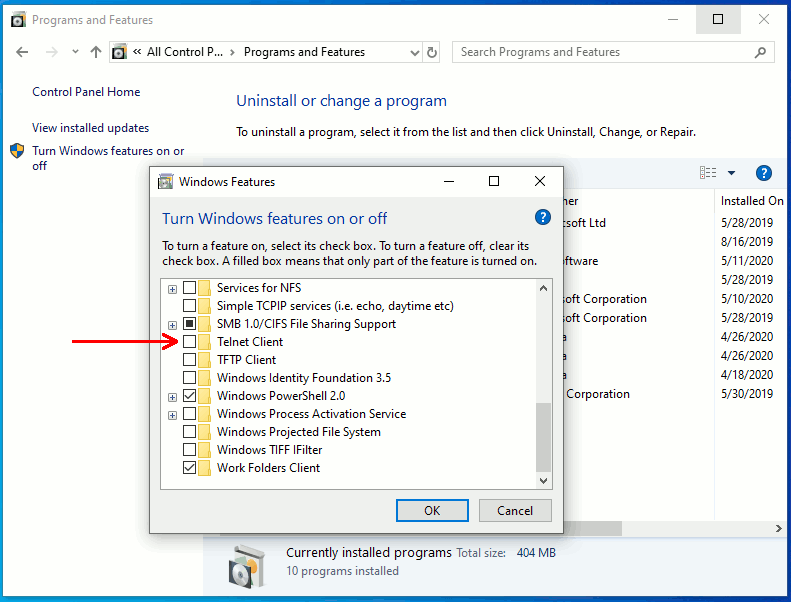791x602 pixels.
Task: Open the view options dropdown arrow
Action: (731, 173)
